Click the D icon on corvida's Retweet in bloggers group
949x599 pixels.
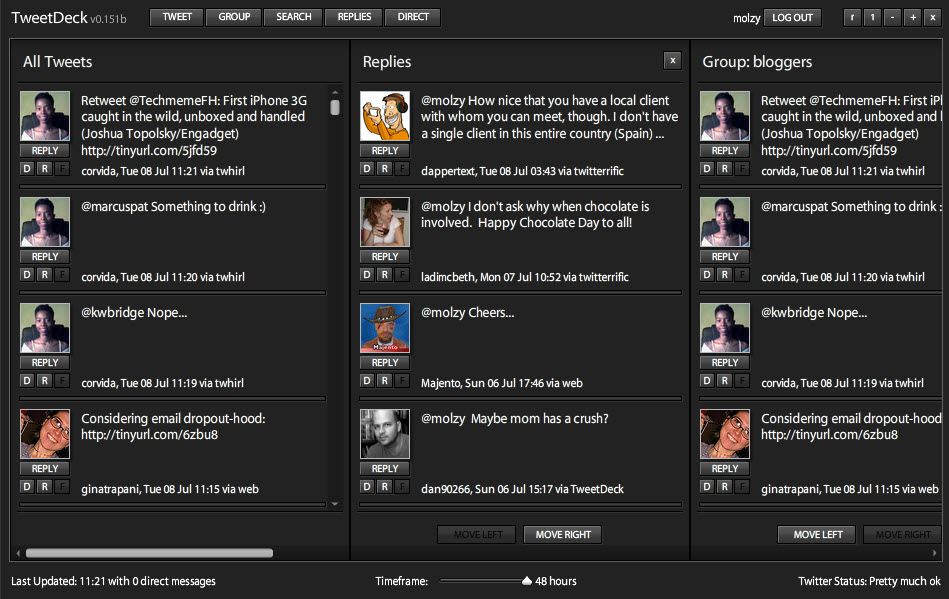(707, 169)
